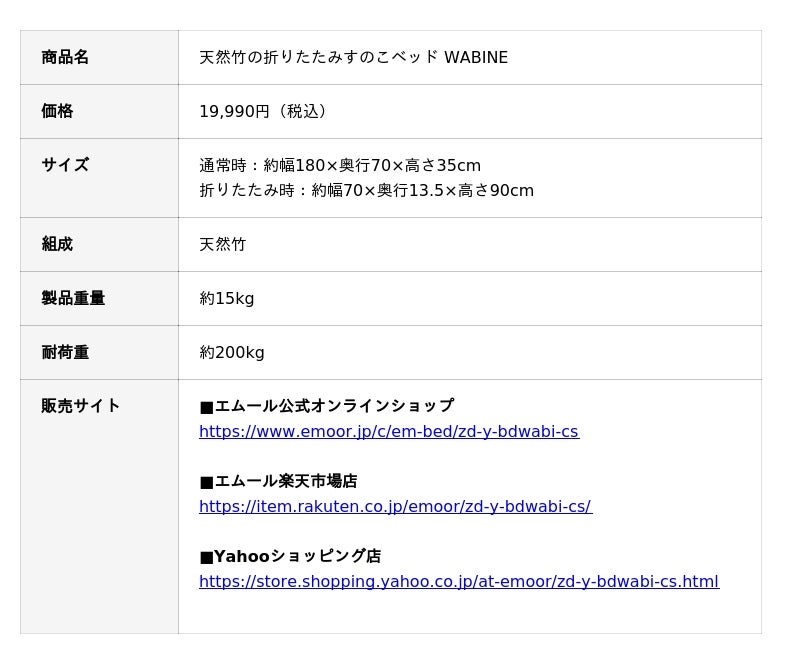Screen dimensions: 800x664
Task: Click the 約200kg load capacity value
Action: (x=232, y=353)
